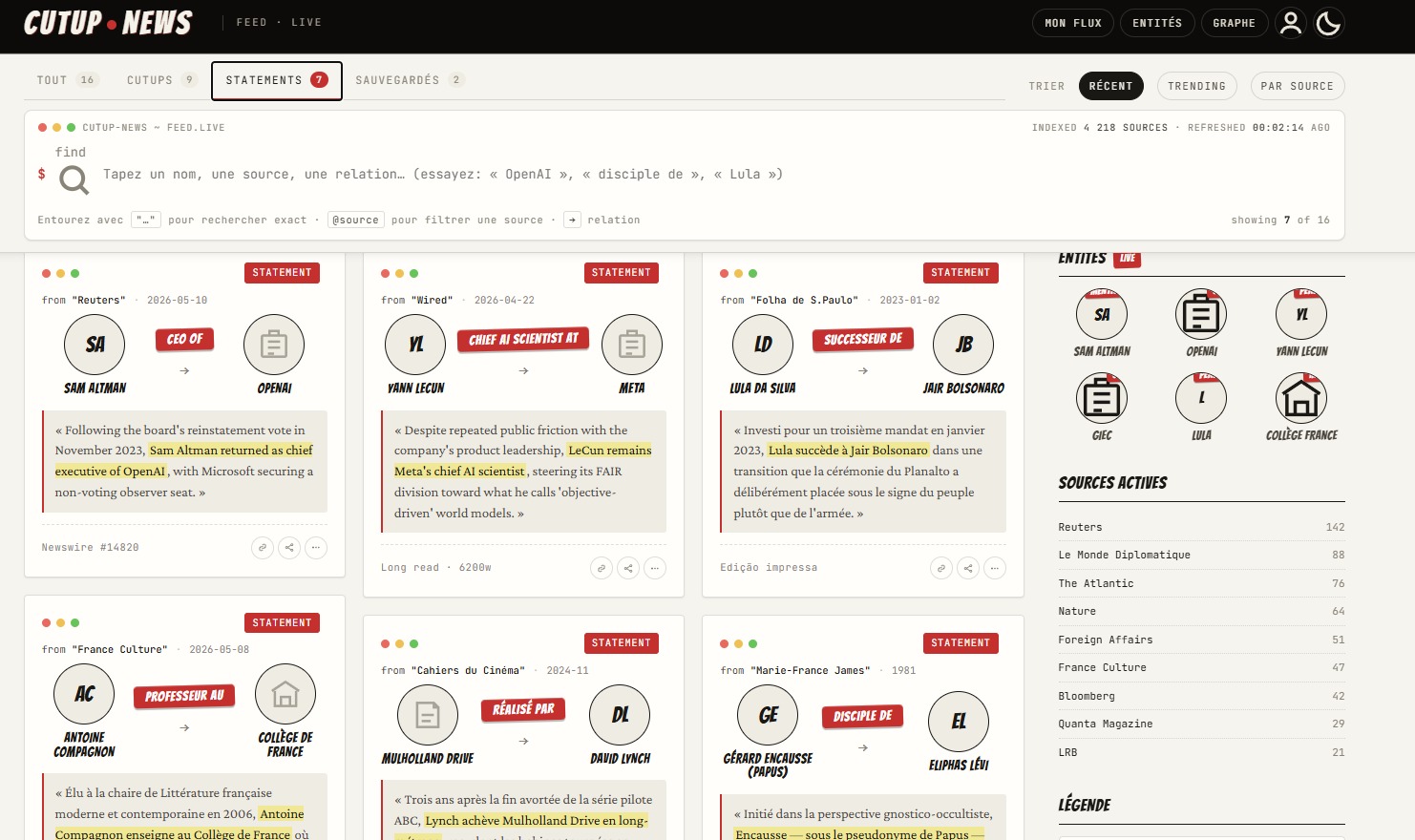Click the Antoine Compagnon AC avatar
This screenshot has height=840, width=1415.
coord(84,694)
